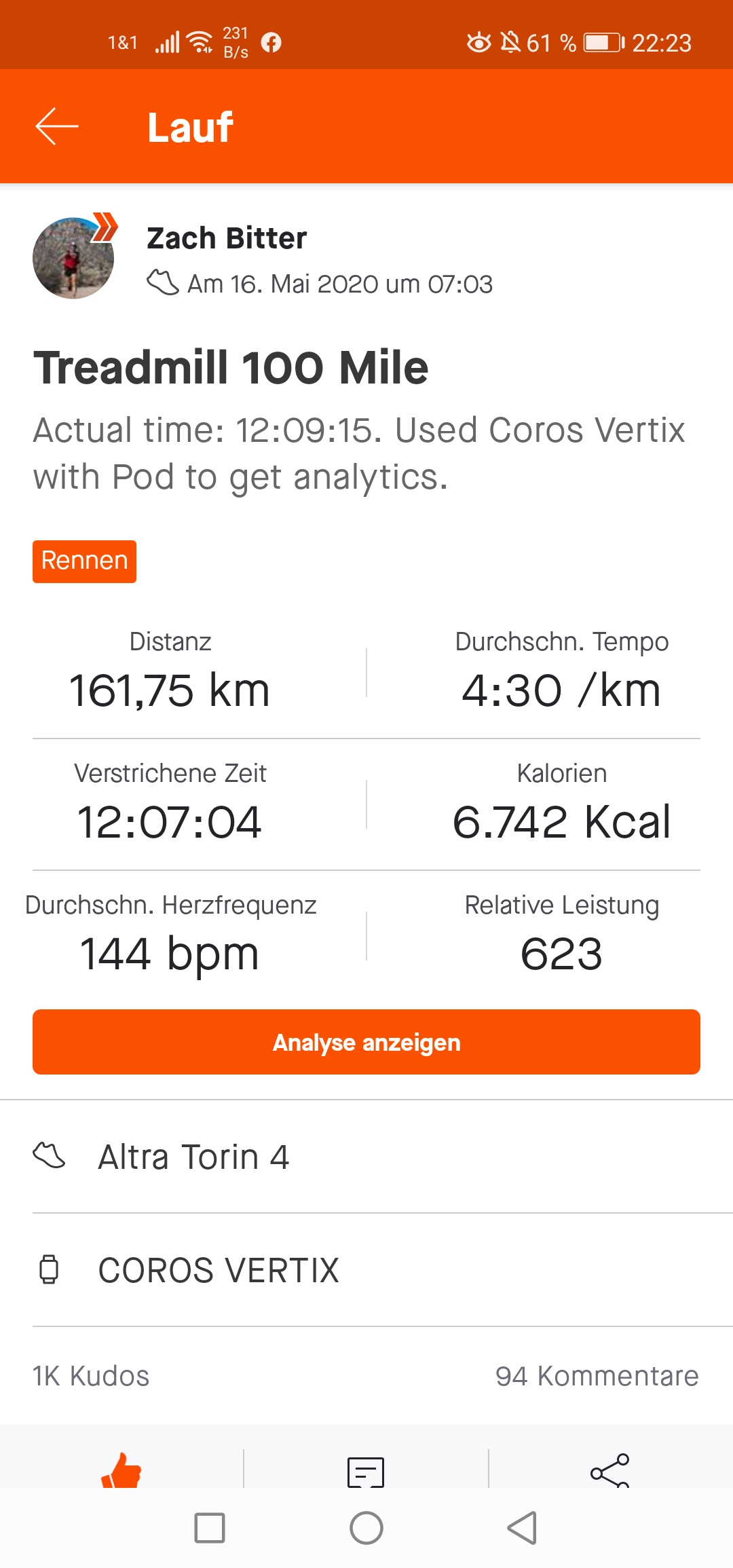Open Zach Bitter's profile picture

pyautogui.click(x=73, y=258)
